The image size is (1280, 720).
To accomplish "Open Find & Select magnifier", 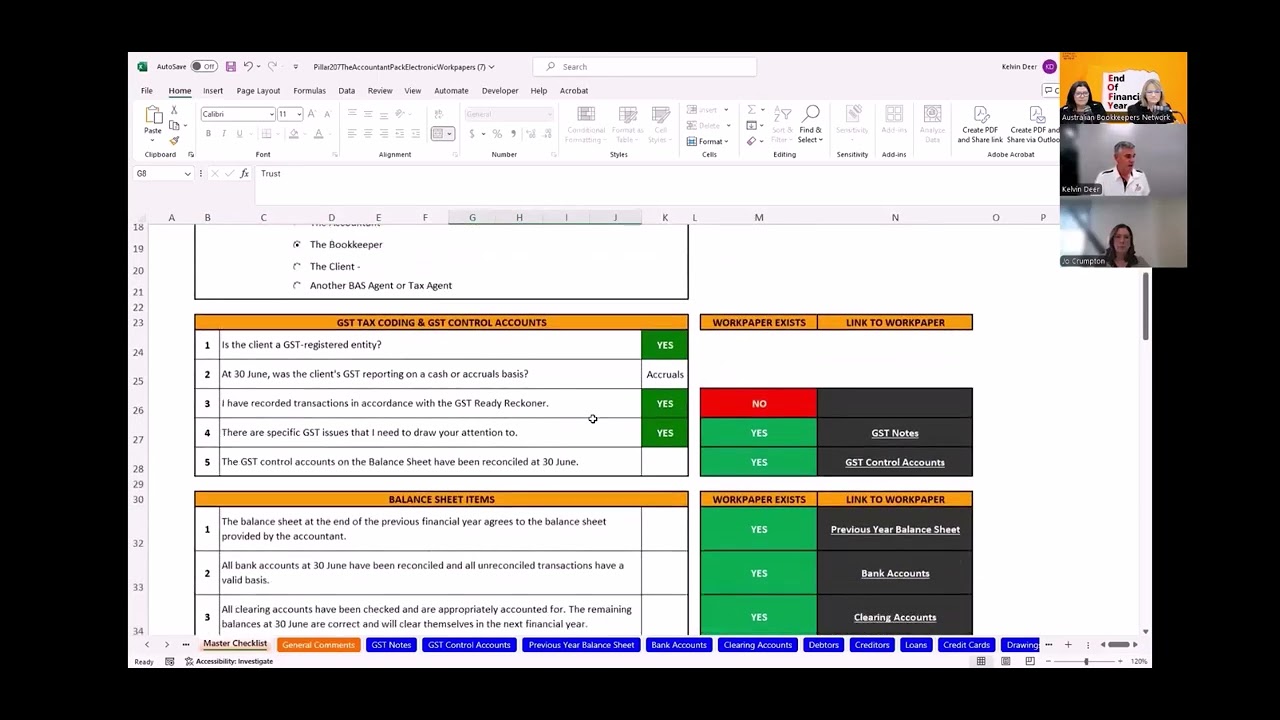I will (x=811, y=125).
